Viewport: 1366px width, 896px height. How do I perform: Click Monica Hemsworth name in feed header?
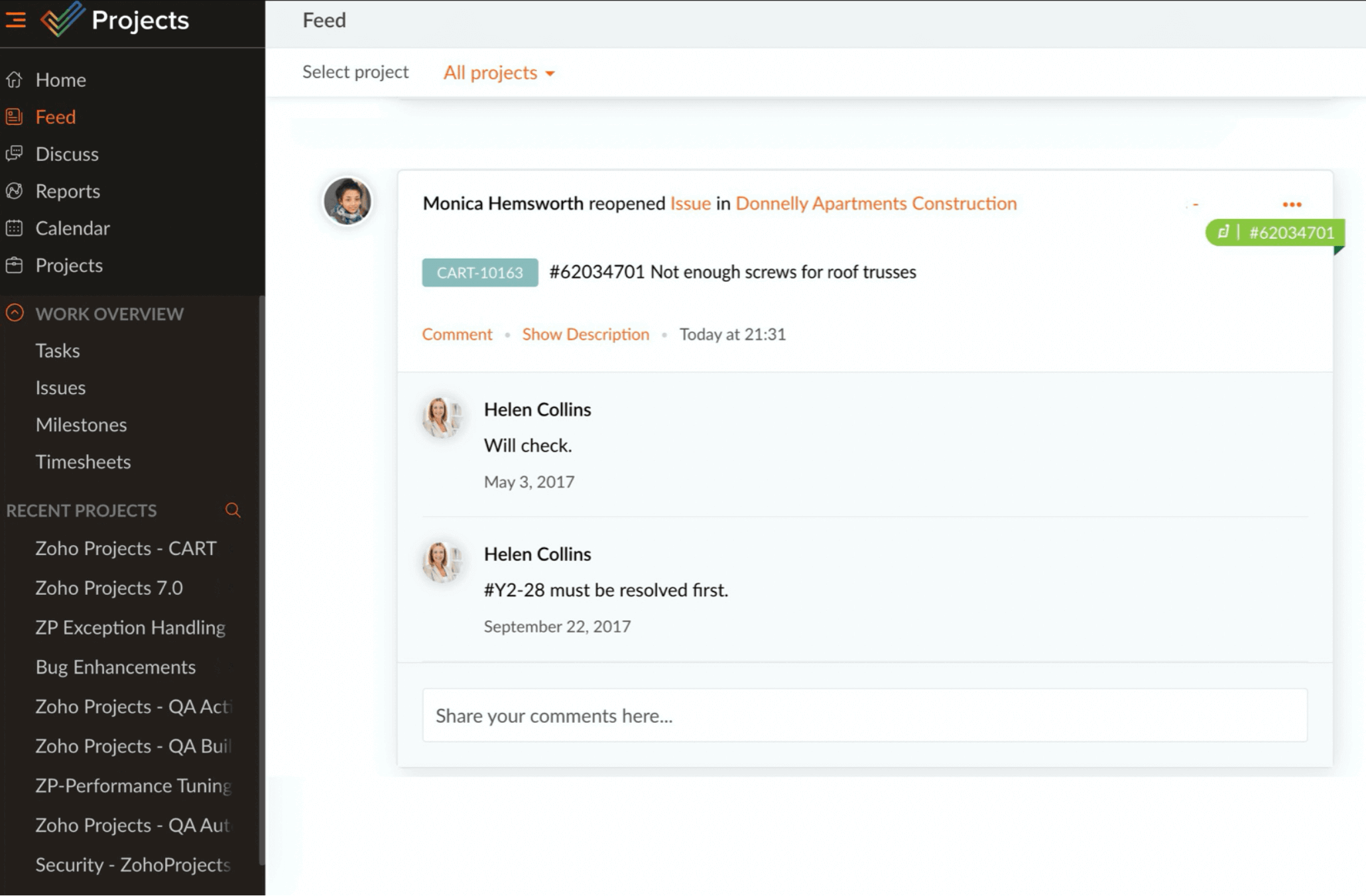click(503, 203)
